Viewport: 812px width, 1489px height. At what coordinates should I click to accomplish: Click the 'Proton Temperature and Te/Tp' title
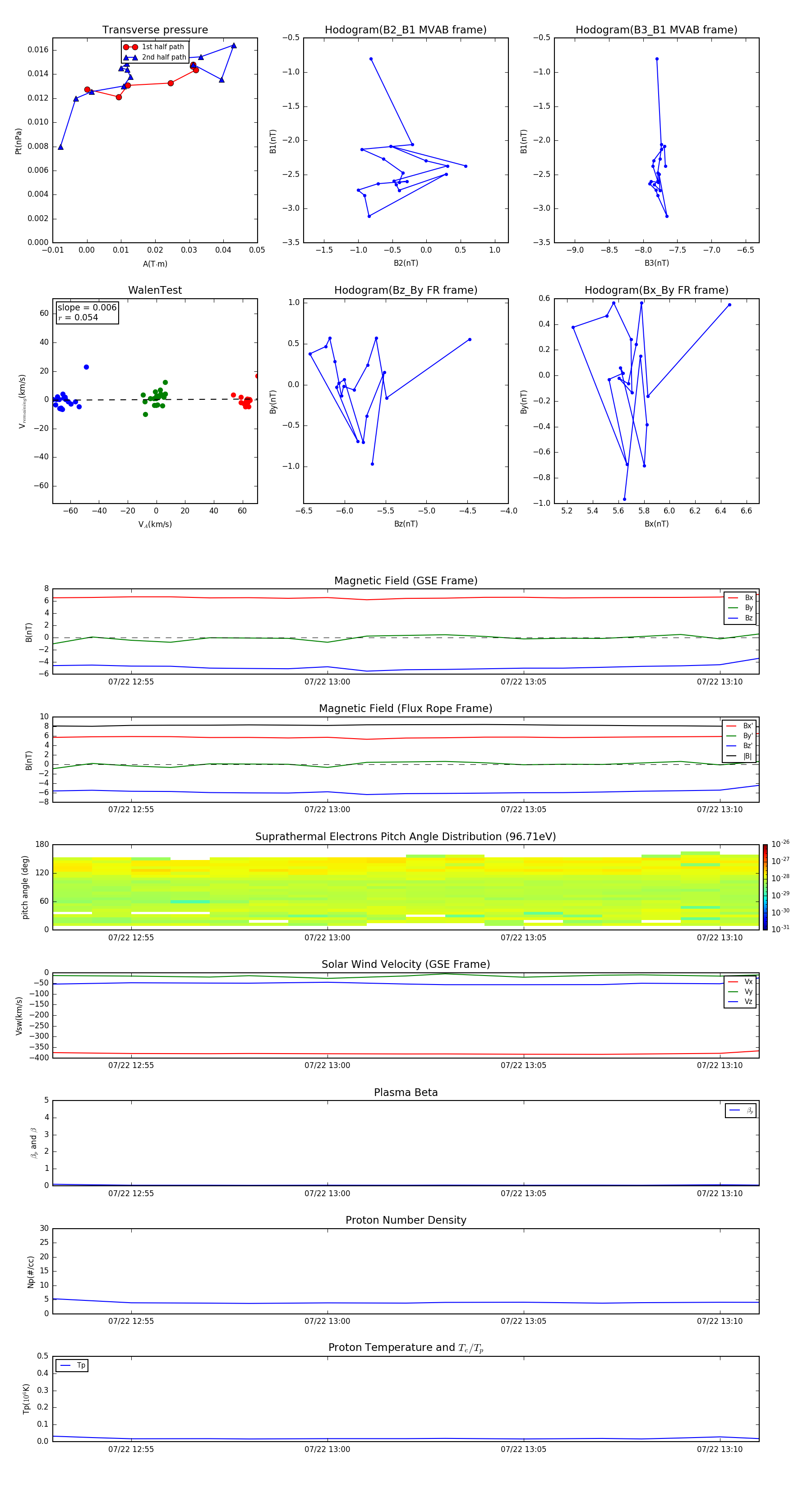click(x=406, y=1348)
